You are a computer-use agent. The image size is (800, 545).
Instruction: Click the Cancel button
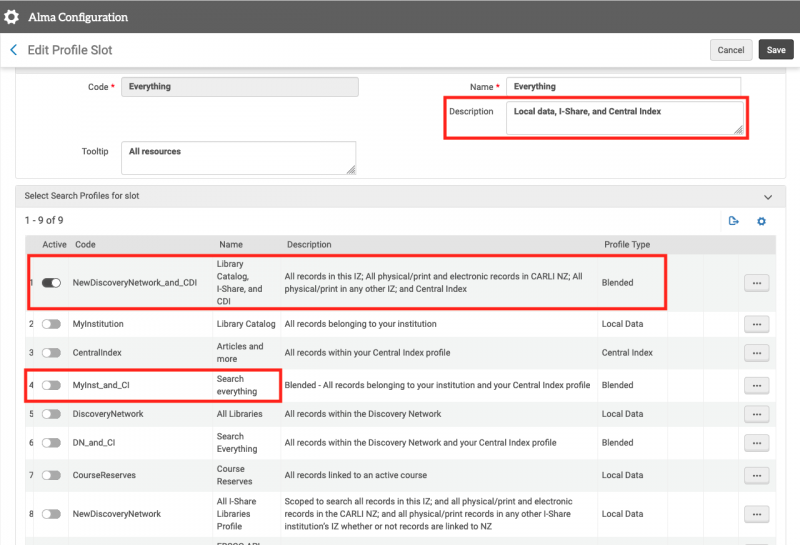click(731, 50)
